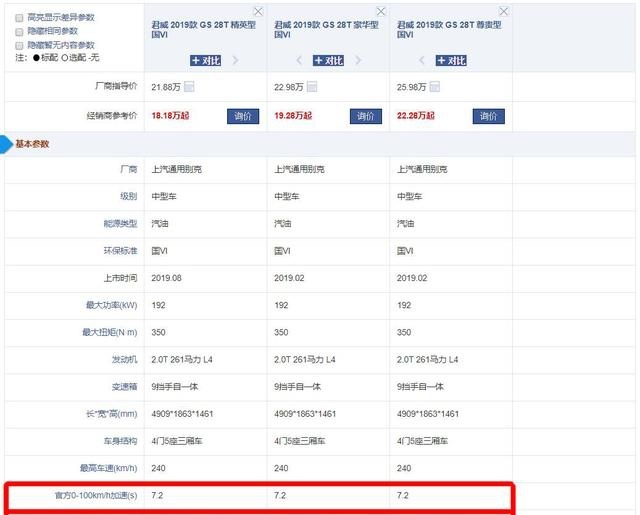Add 精英型 to comparison with +对比
640x515 pixels.
(x=206, y=60)
